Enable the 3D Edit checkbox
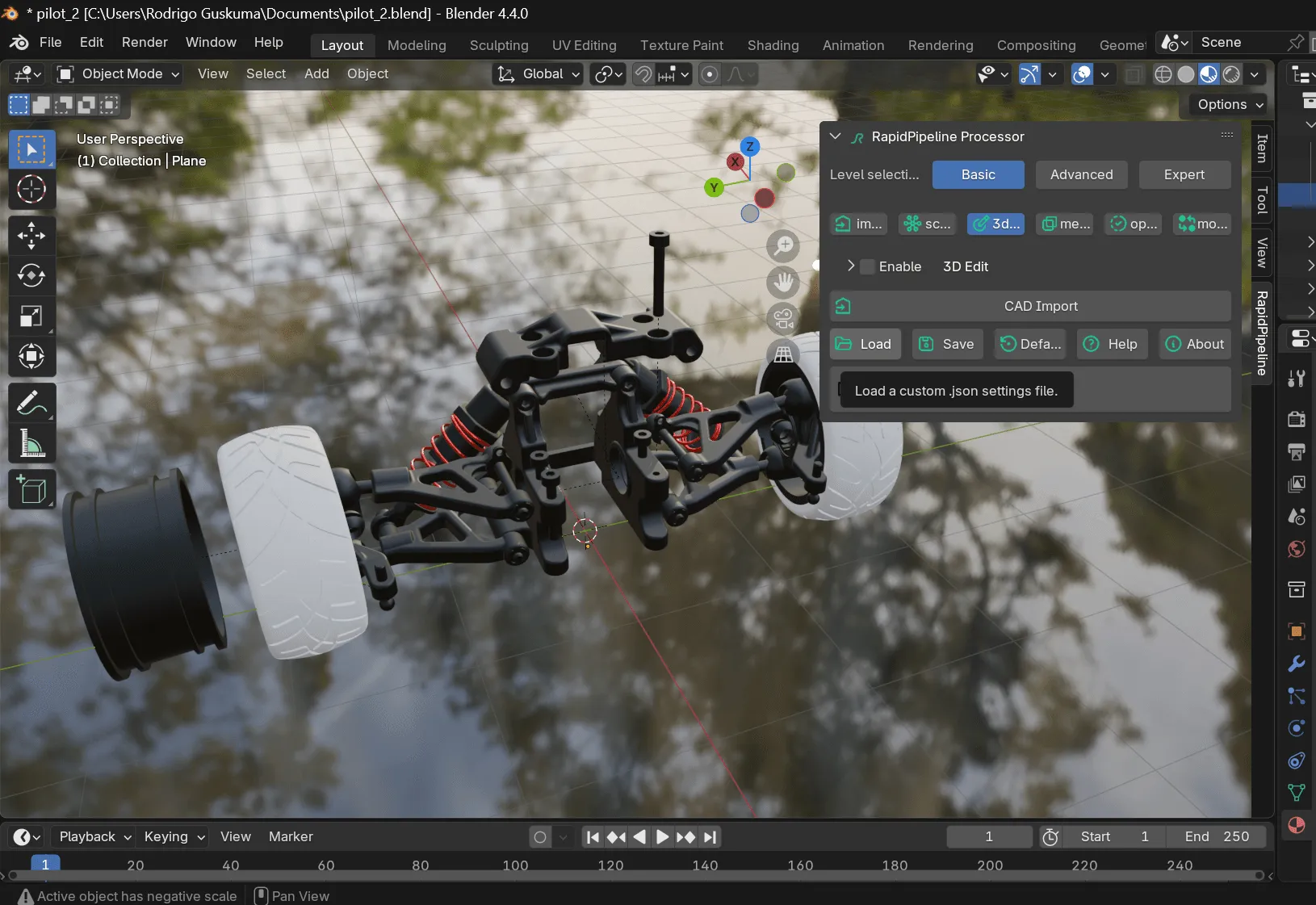The height and width of the screenshot is (905, 1316). tap(867, 266)
